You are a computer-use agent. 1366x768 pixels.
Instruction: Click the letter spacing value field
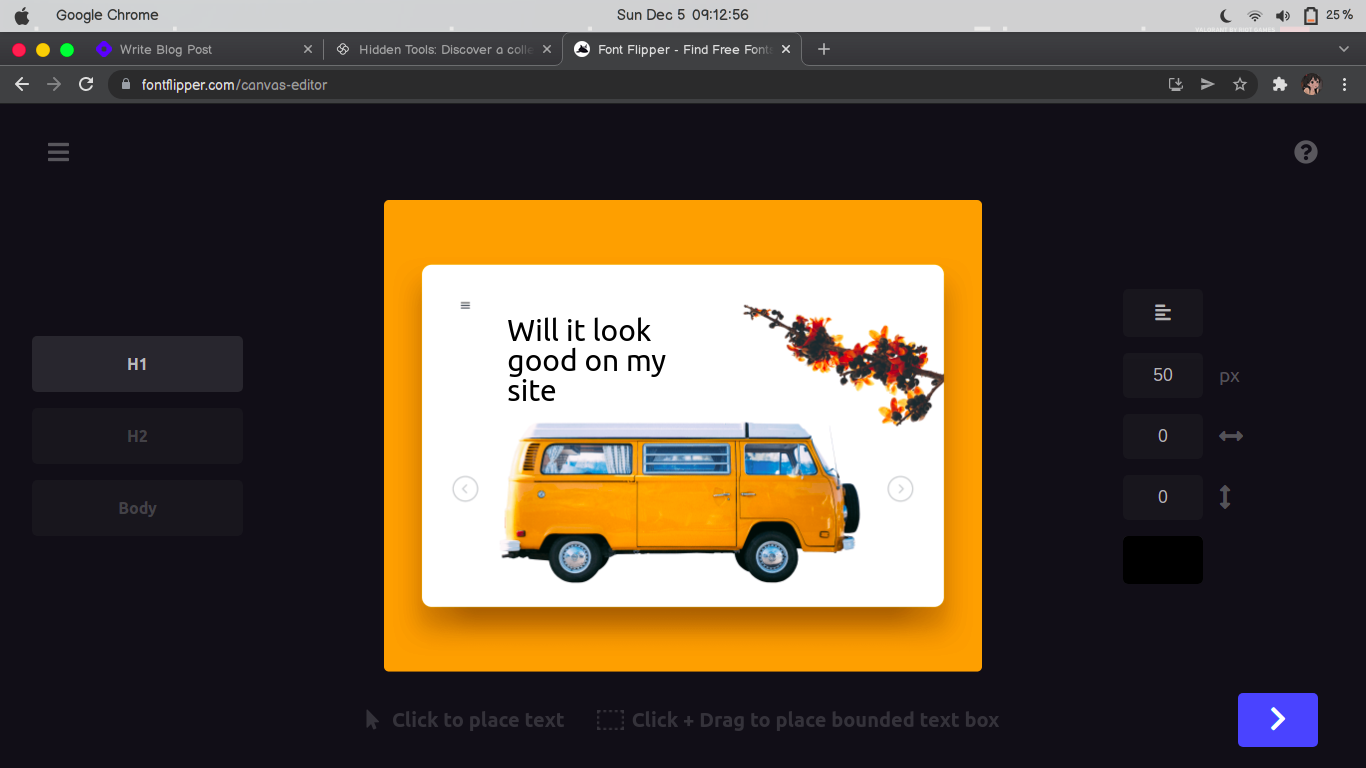coord(1163,436)
